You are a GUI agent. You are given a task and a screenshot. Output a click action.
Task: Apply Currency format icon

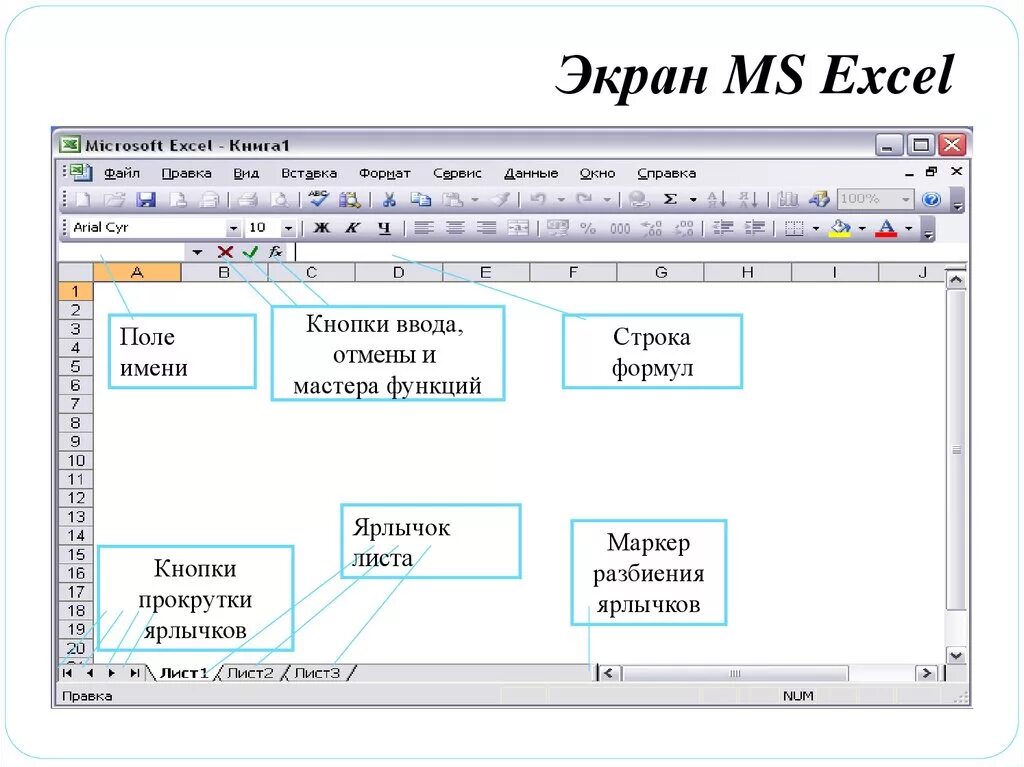click(x=557, y=228)
